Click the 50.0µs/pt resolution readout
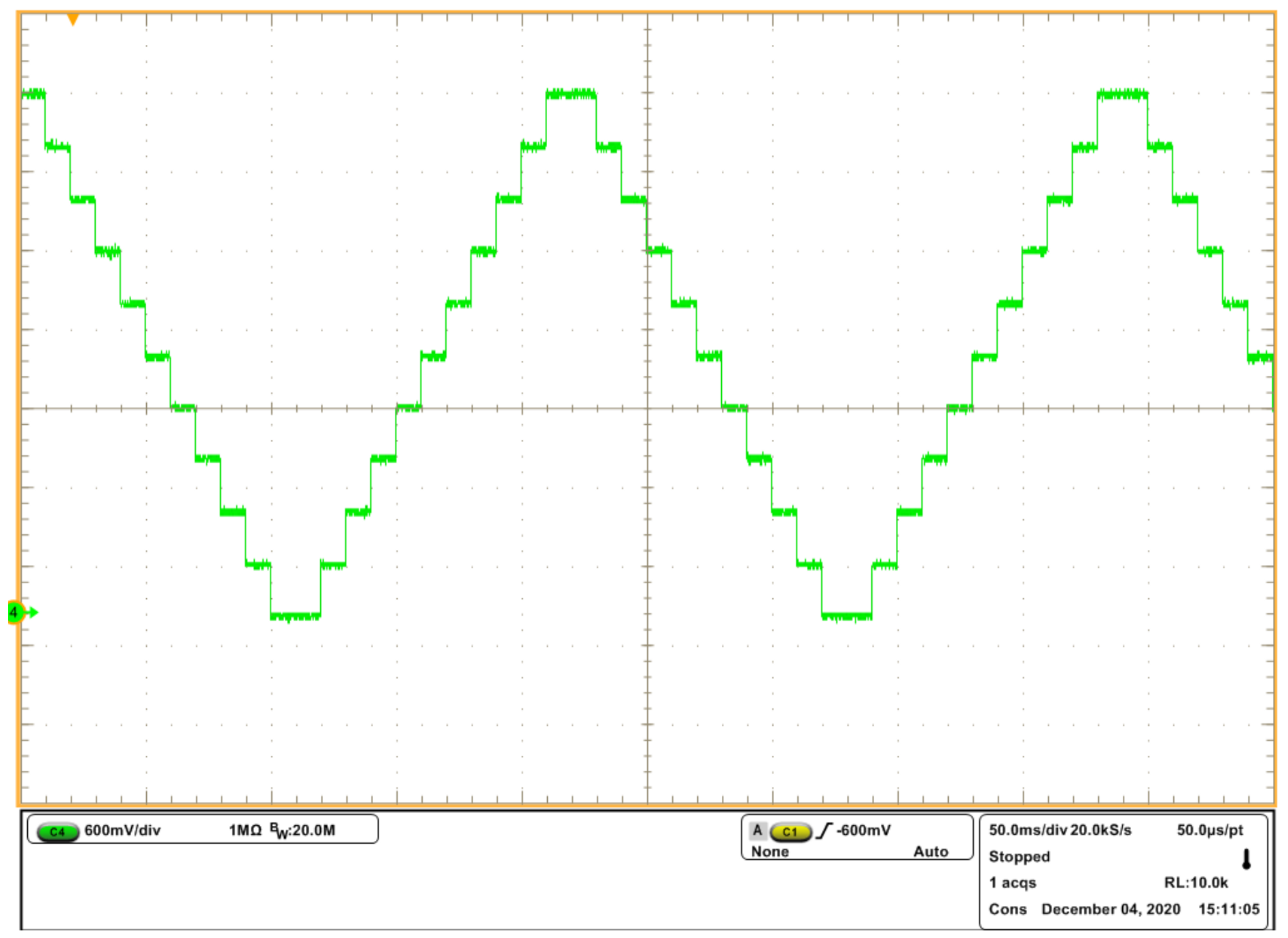1288x938 pixels. pyautogui.click(x=1210, y=830)
